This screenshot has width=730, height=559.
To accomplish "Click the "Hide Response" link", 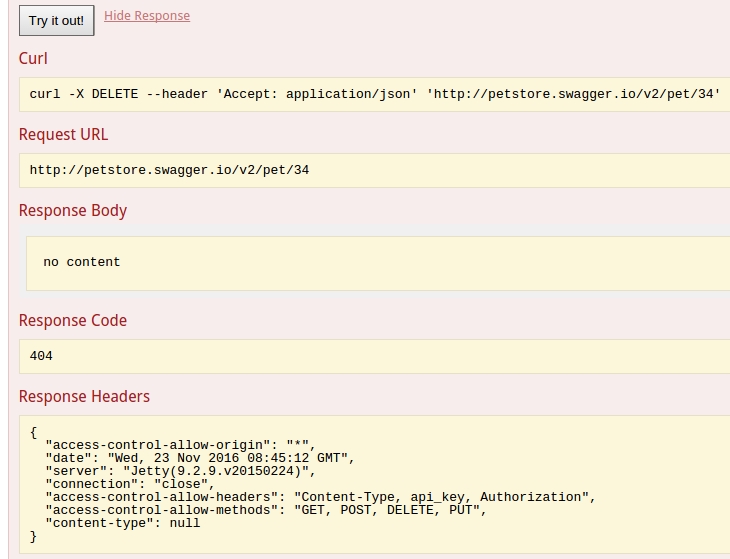I will click(147, 16).
